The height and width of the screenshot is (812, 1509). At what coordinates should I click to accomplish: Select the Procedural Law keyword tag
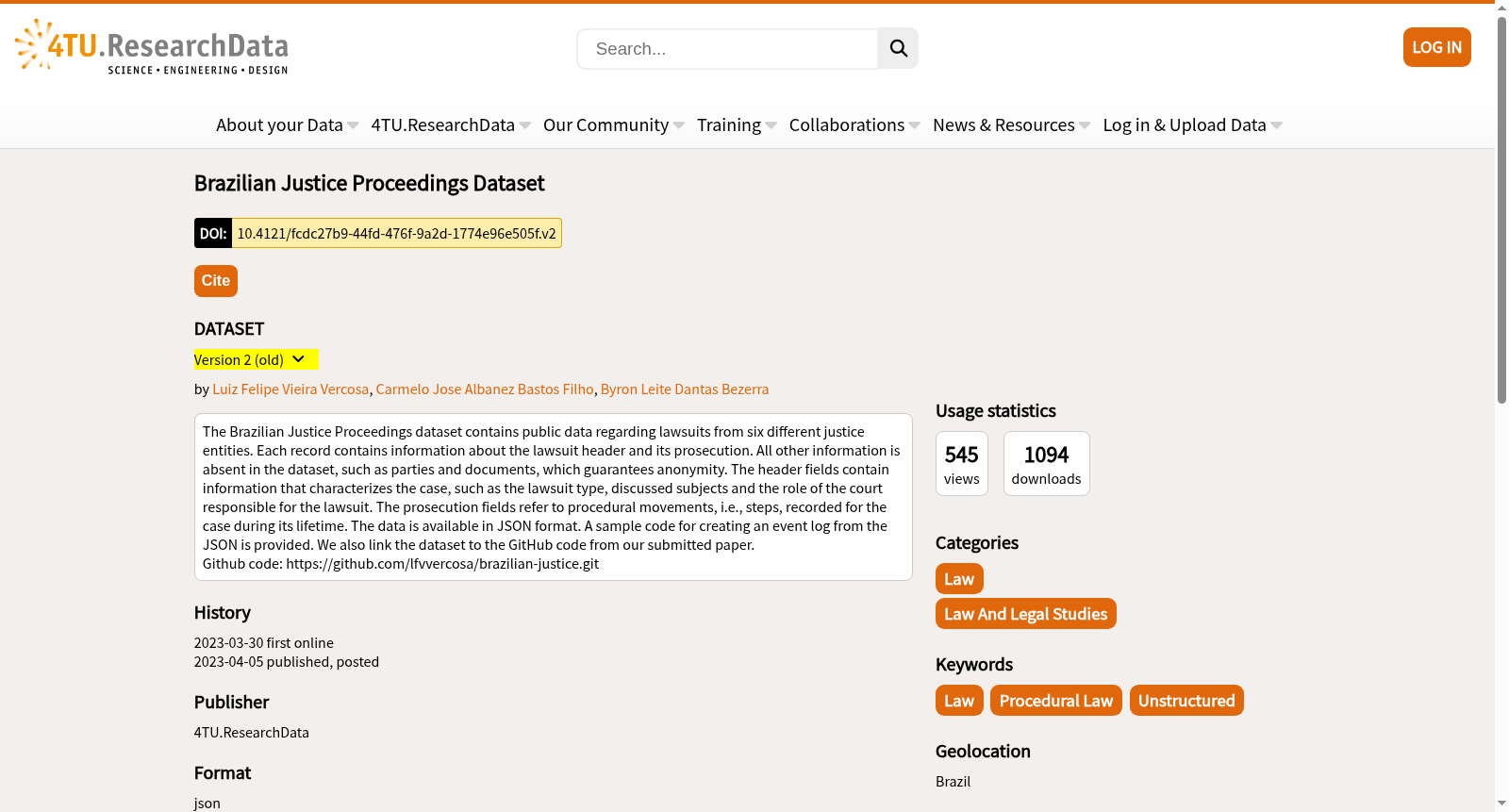[x=1056, y=701]
